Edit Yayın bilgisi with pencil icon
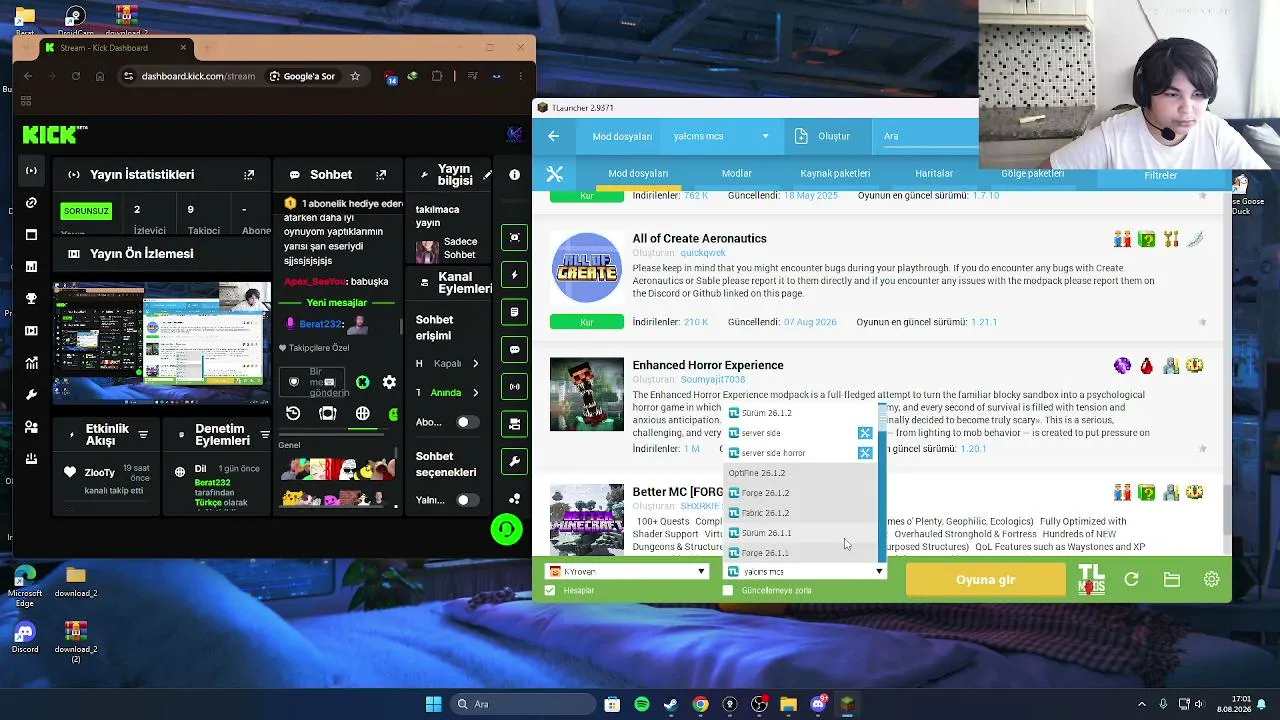1280x720 pixels. [487, 175]
